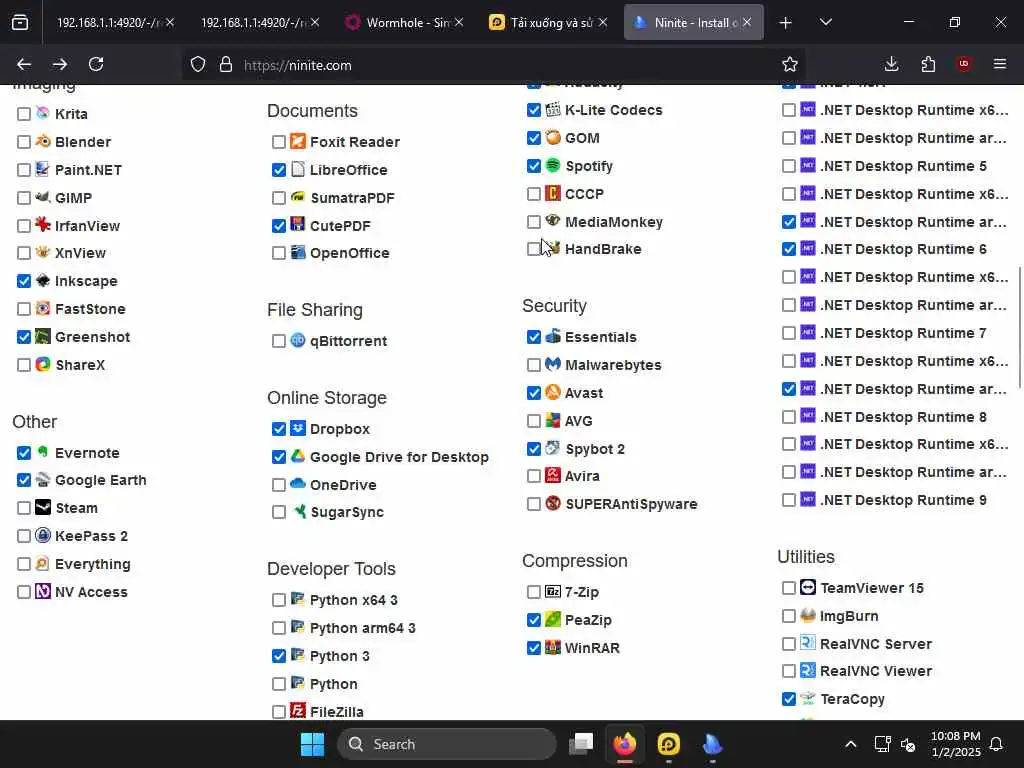The image size is (1024, 768).
Task: Uncheck the Avast checkbox
Action: (534, 393)
